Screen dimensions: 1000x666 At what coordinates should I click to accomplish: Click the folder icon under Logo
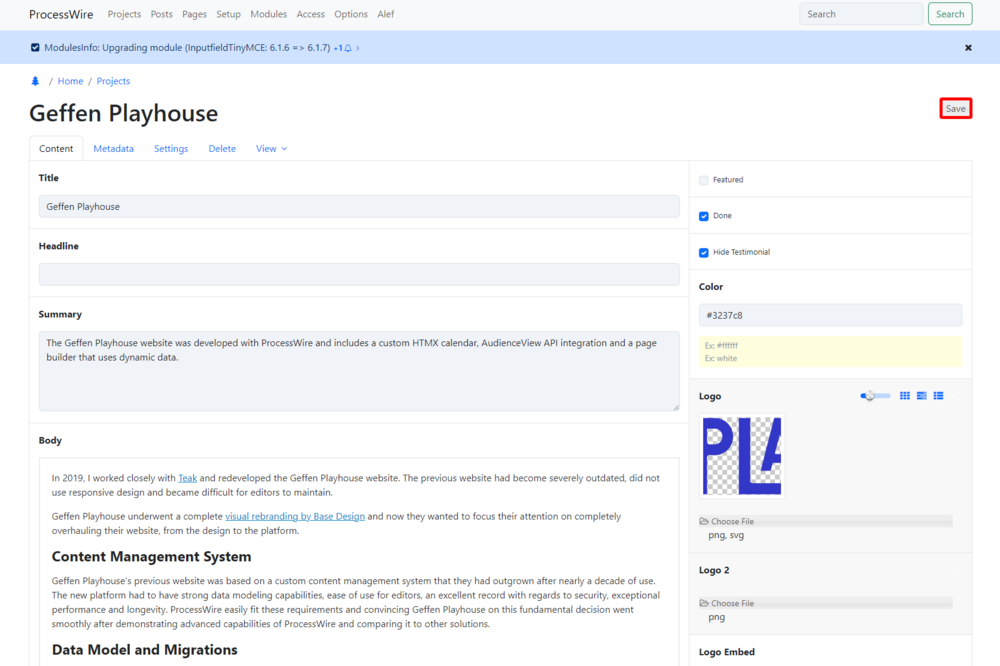tap(704, 521)
